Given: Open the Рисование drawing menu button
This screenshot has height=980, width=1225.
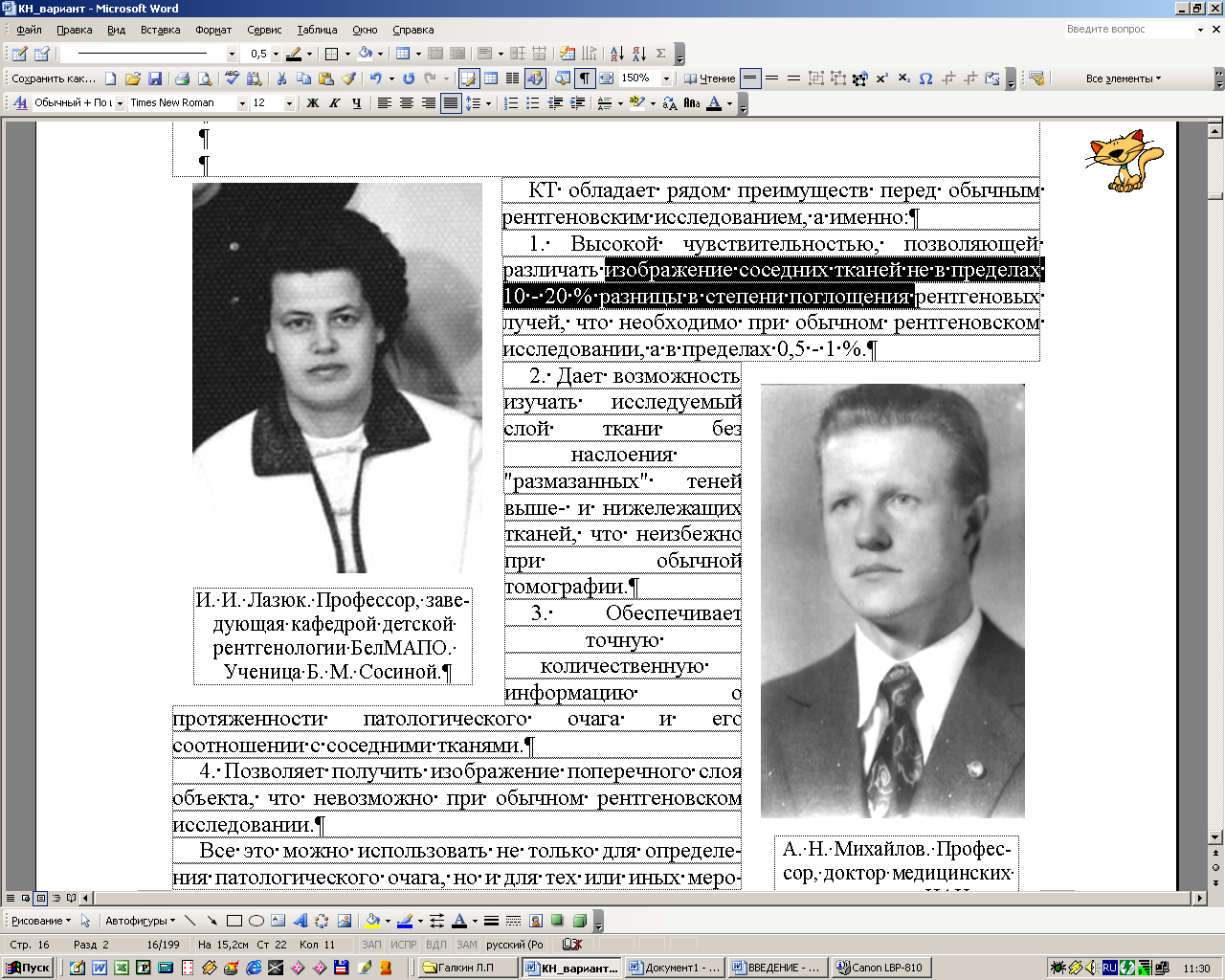Looking at the screenshot, I should point(41,921).
